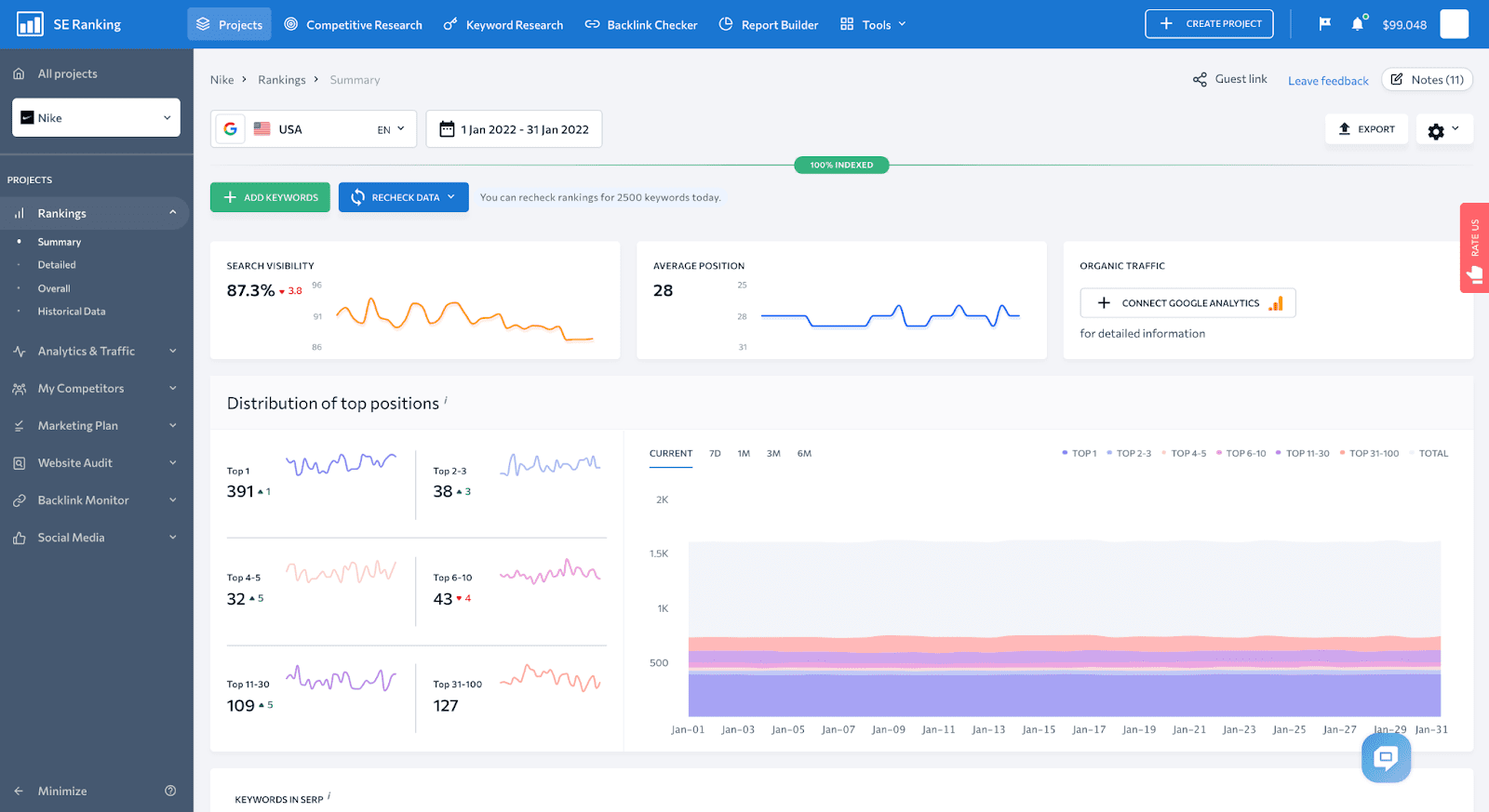The height and width of the screenshot is (812, 1489).
Task: Click the help question mark icon
Action: 170,791
